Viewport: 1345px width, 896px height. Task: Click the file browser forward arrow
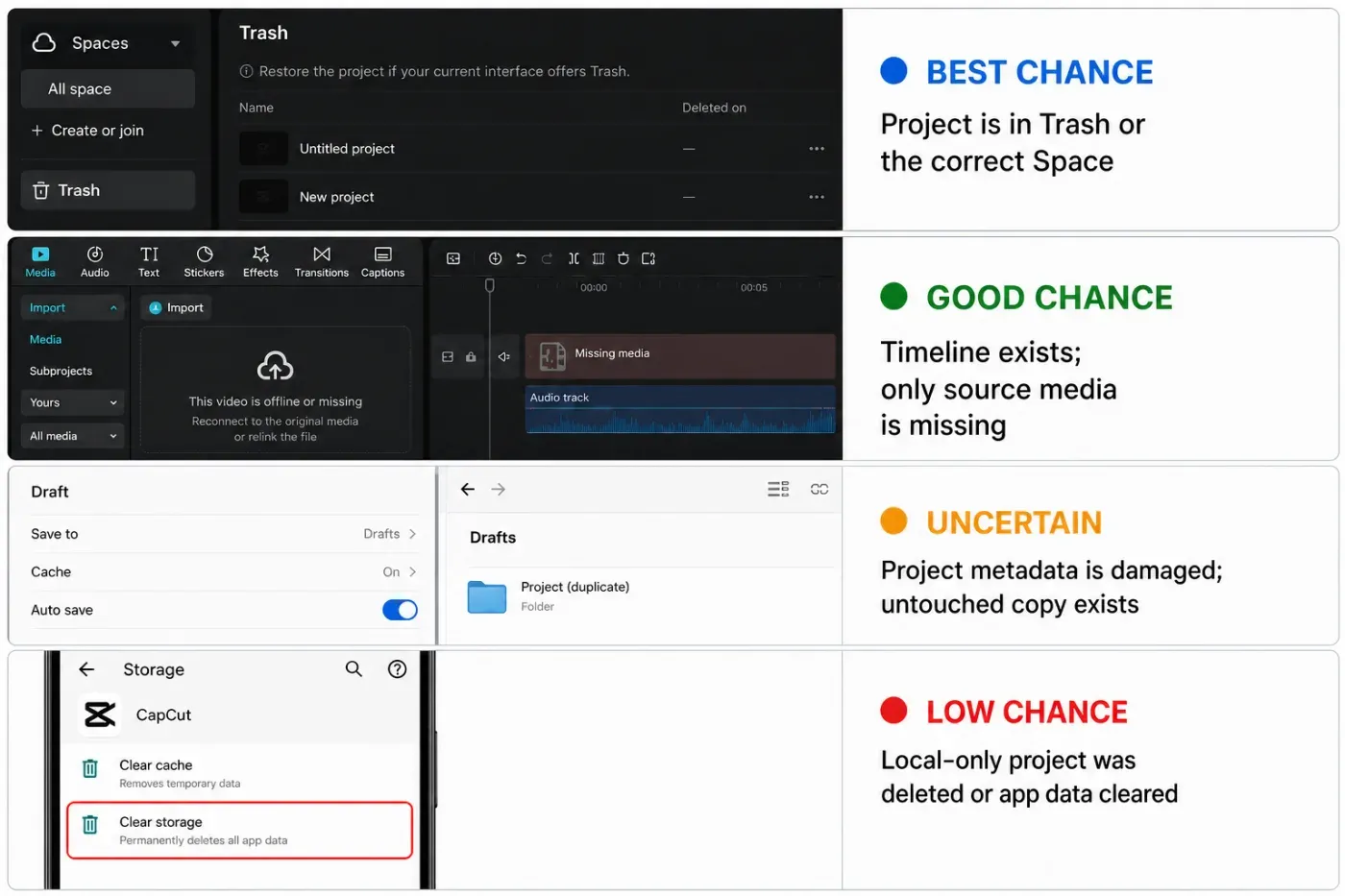tap(499, 490)
